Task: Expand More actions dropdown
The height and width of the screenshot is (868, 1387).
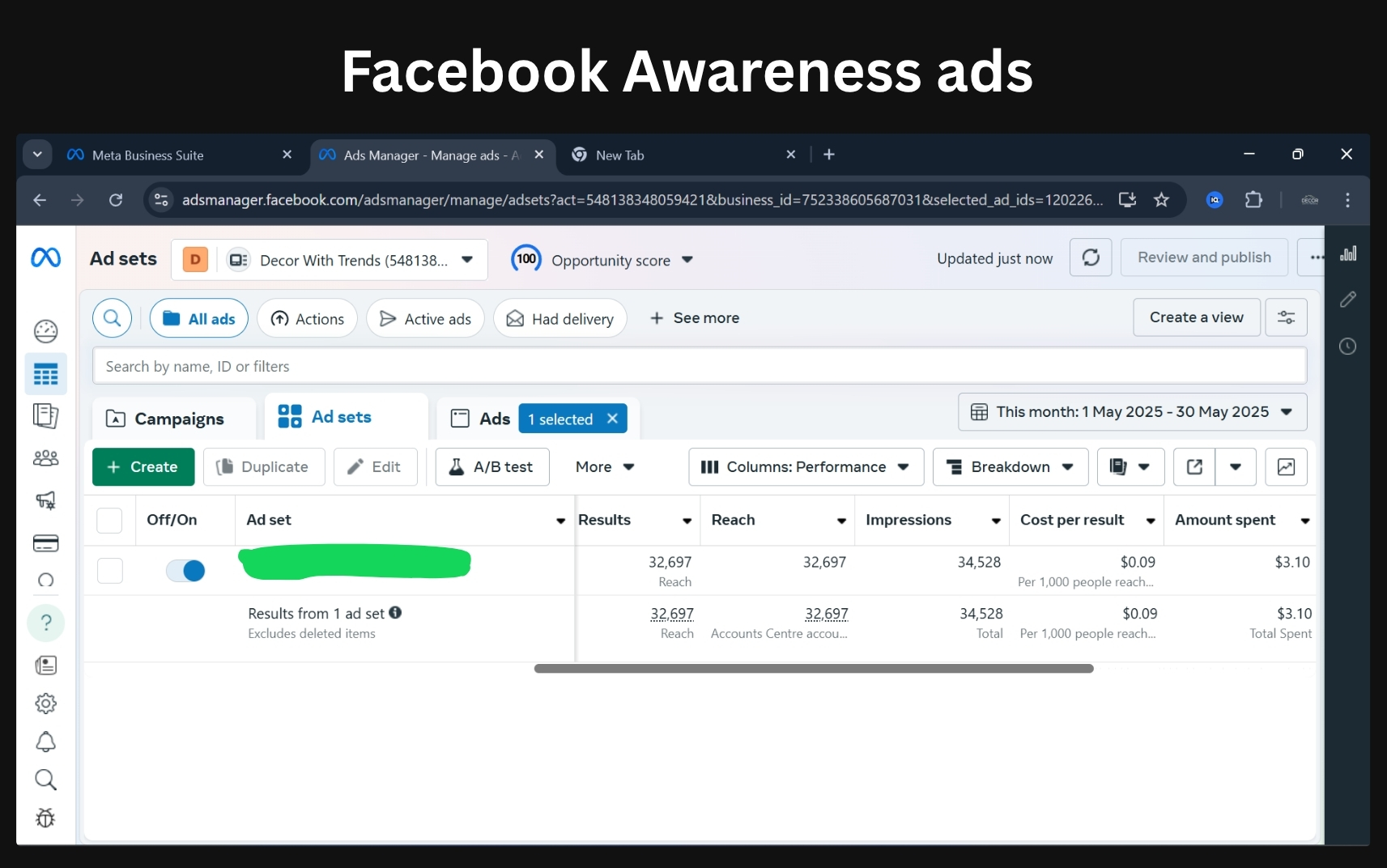Action: point(605,467)
